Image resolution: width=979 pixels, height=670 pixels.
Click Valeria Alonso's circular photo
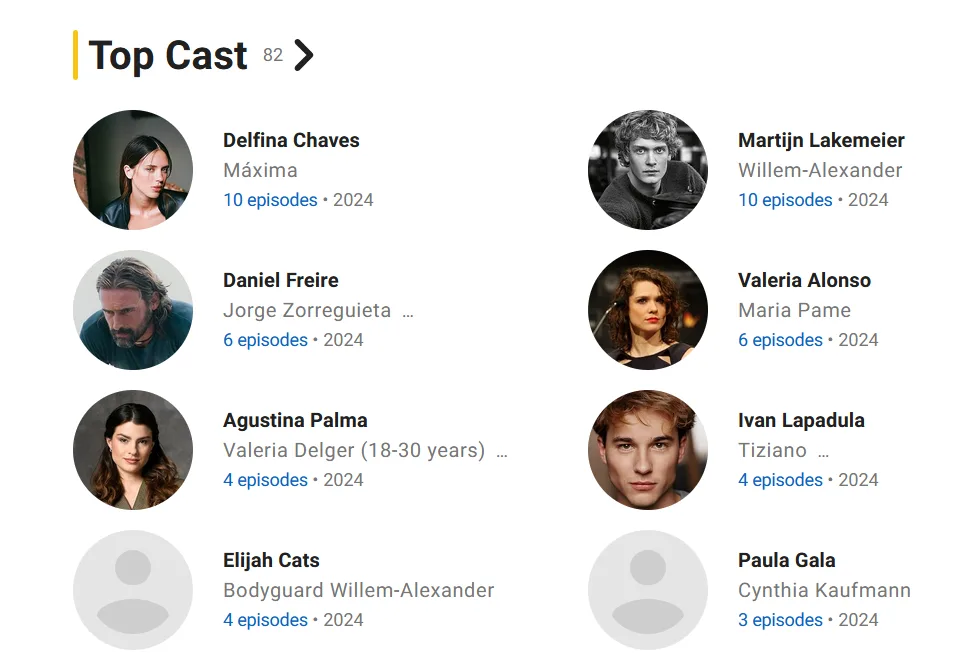[x=648, y=310]
